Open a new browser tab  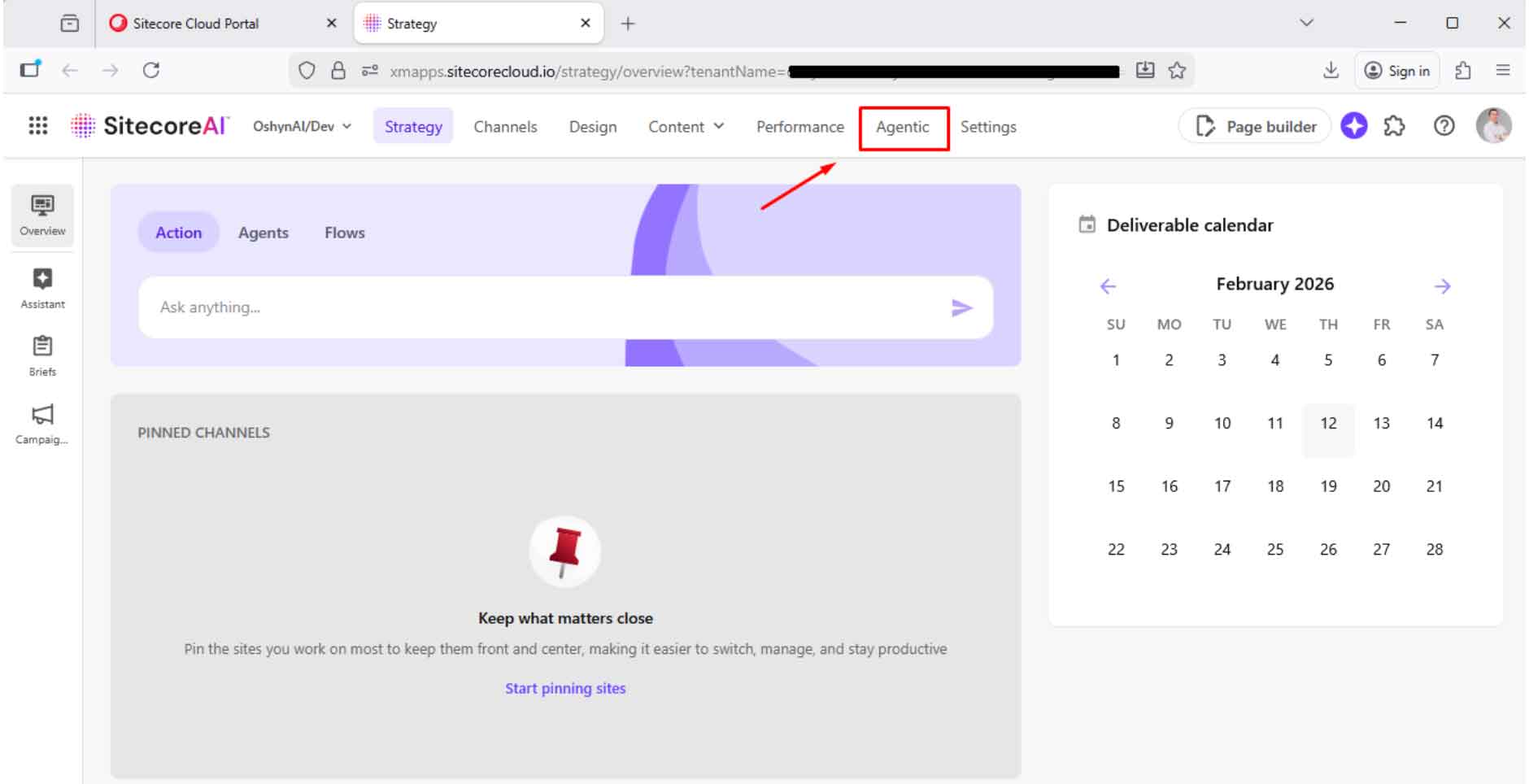(628, 24)
